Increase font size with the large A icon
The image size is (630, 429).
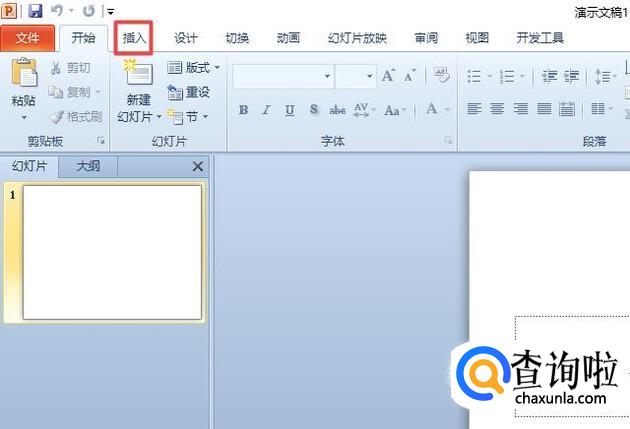[388, 76]
